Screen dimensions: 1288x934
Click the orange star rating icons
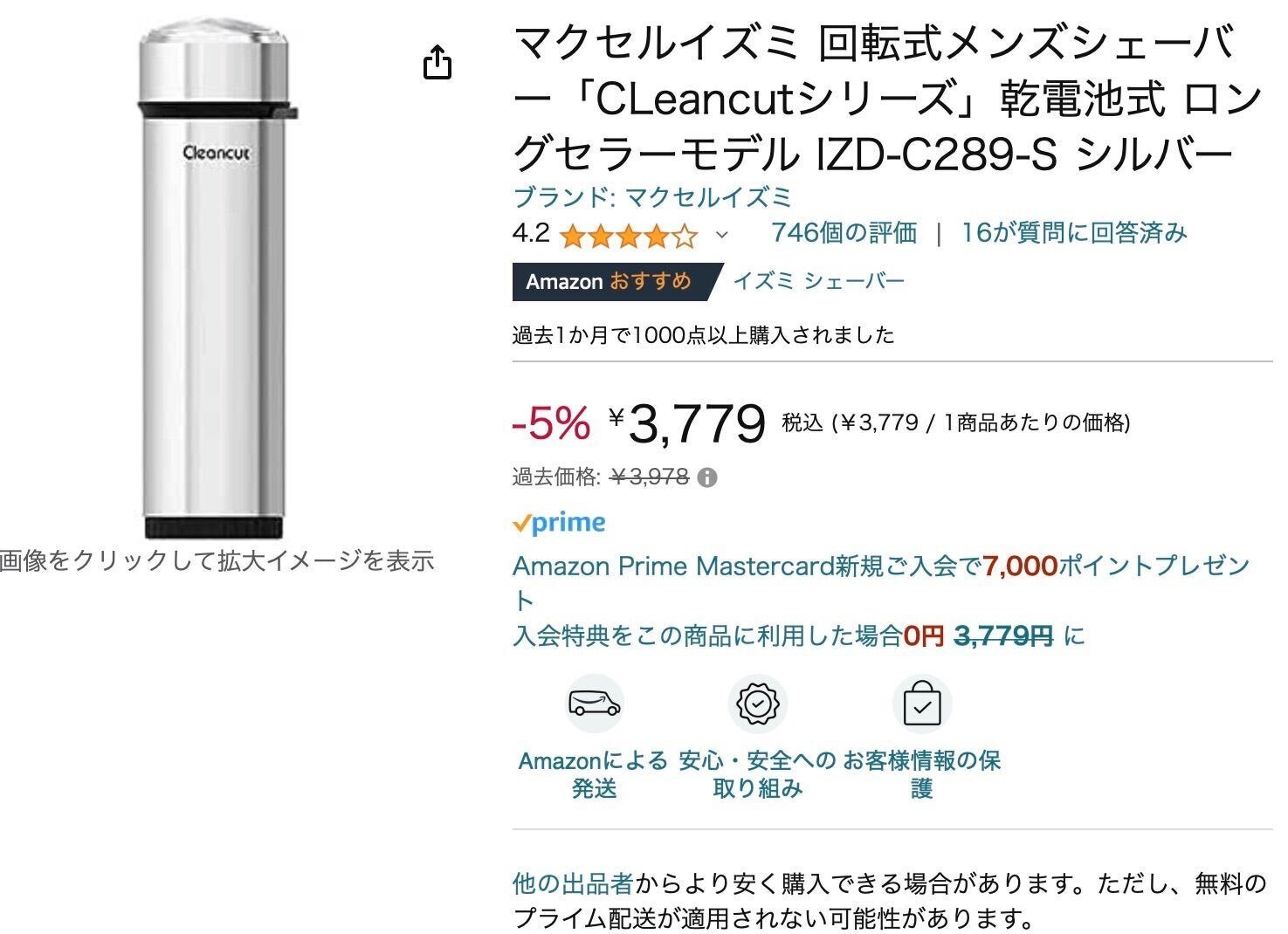(629, 235)
